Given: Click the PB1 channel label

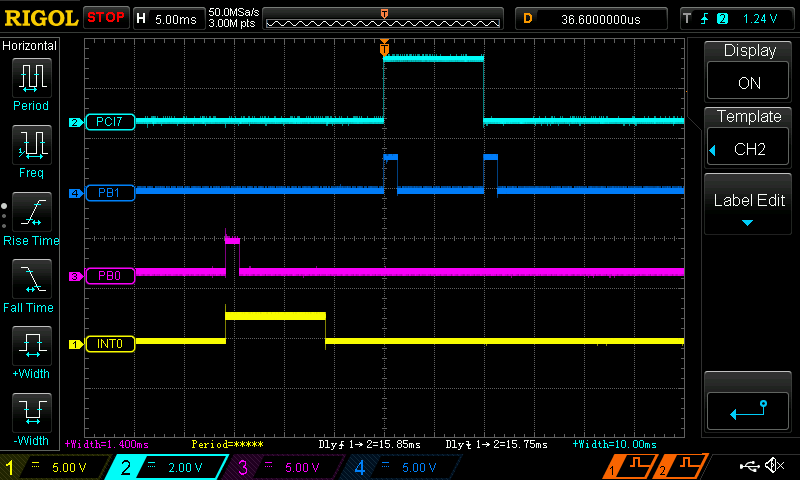Looking at the screenshot, I should 110,193.
